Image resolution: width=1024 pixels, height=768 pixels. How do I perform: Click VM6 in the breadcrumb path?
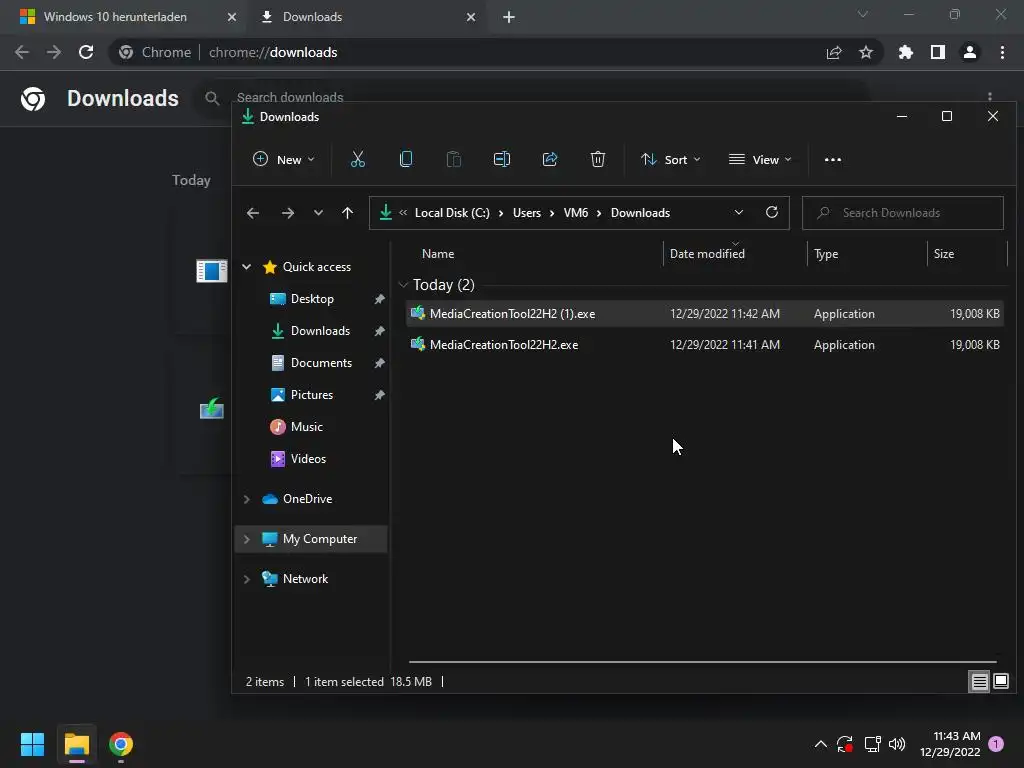coord(575,213)
